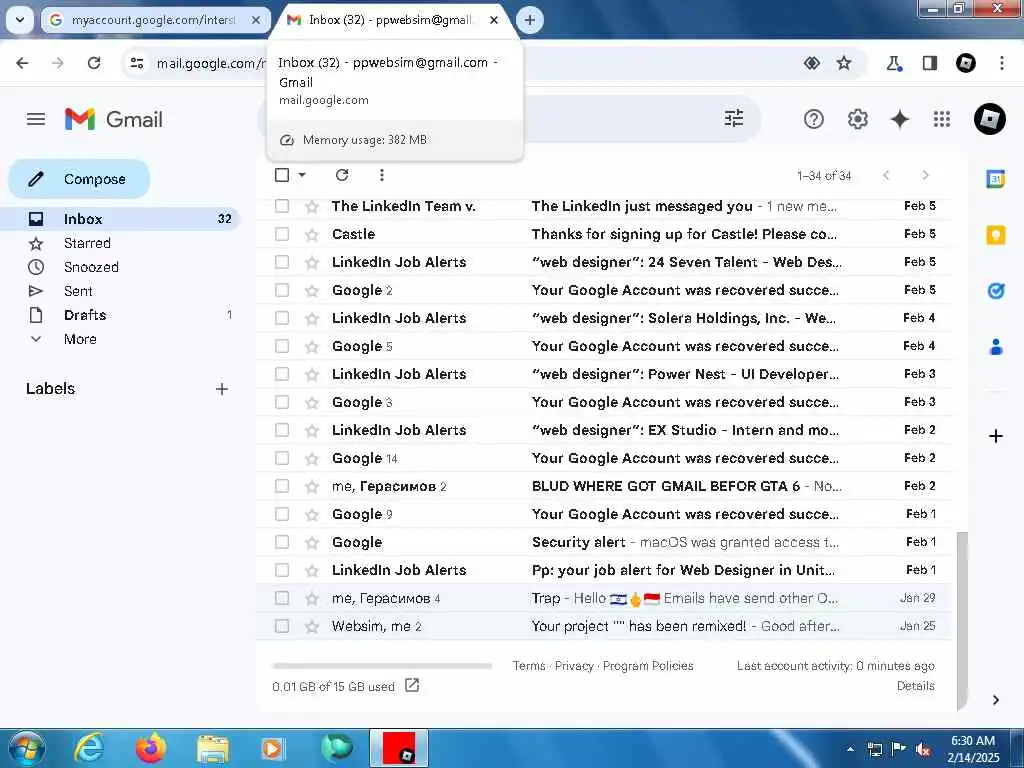
Task: Open the Terms link
Action: coord(528,665)
